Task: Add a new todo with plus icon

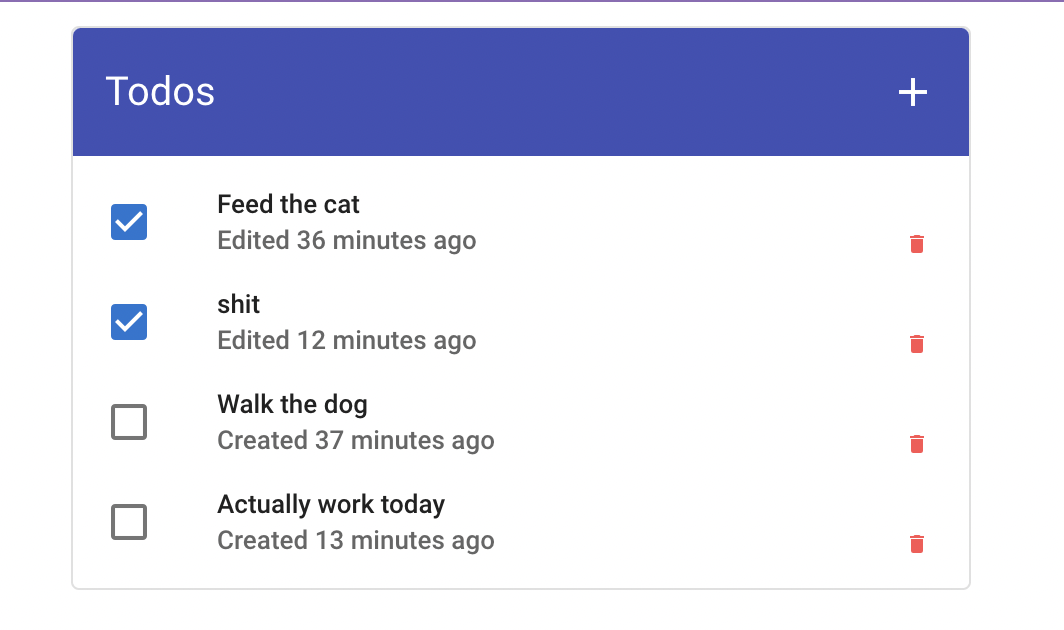Action: (913, 92)
